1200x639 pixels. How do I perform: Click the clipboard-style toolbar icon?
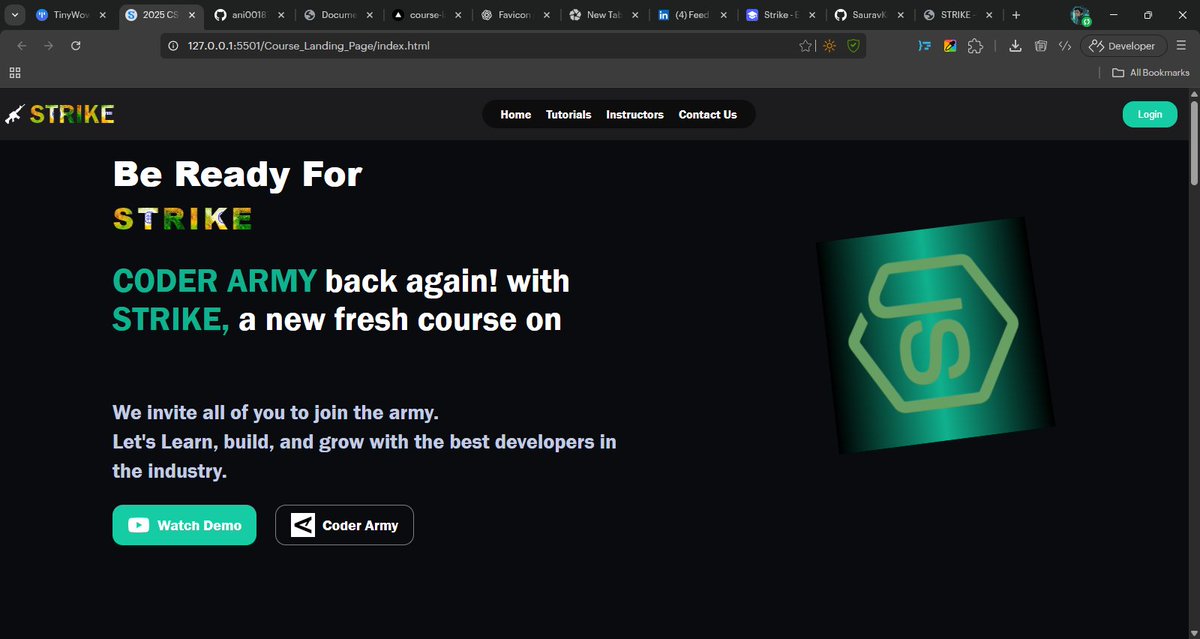[x=1041, y=46]
